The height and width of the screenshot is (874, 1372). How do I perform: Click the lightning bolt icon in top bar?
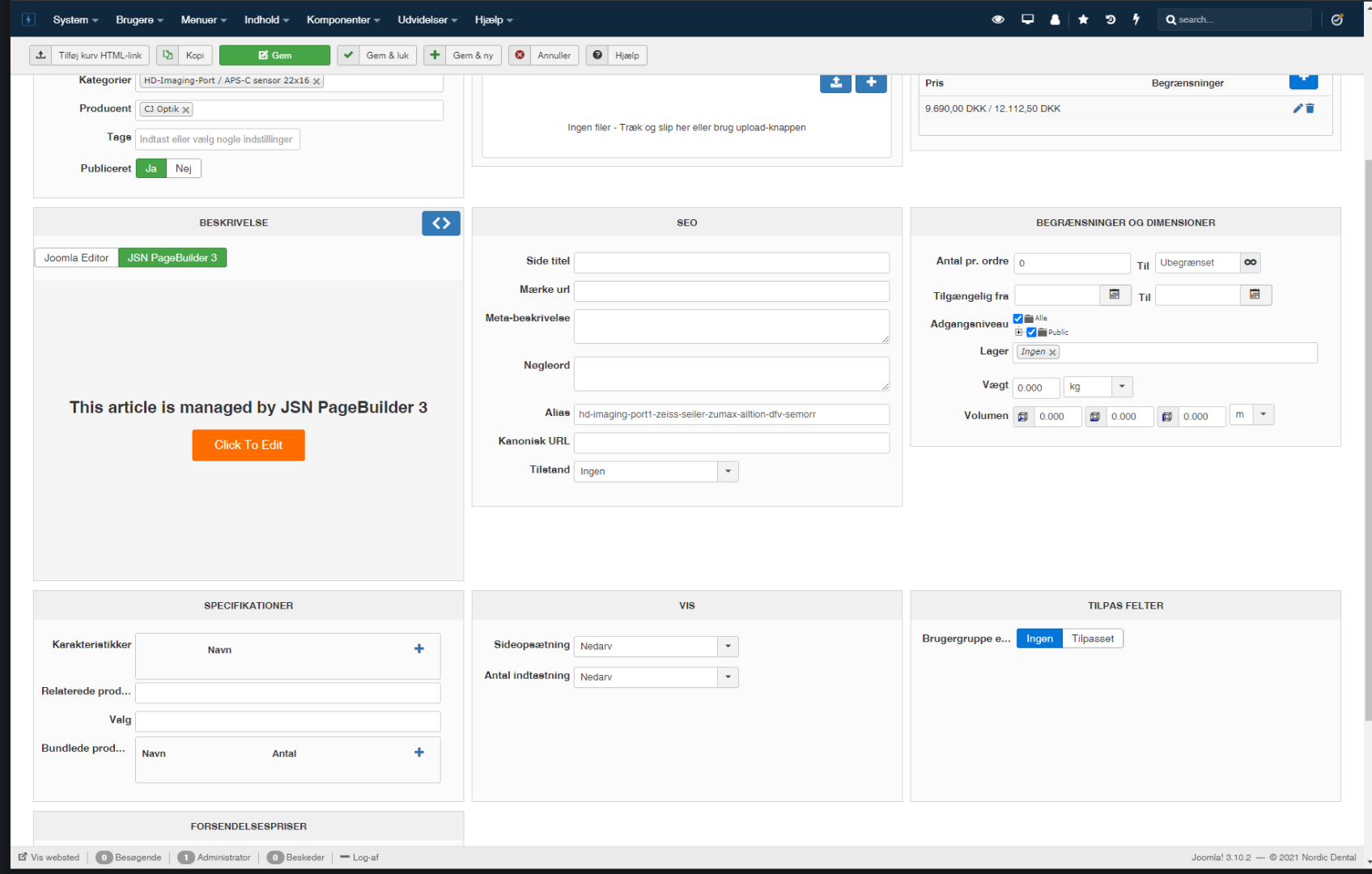click(x=1136, y=19)
